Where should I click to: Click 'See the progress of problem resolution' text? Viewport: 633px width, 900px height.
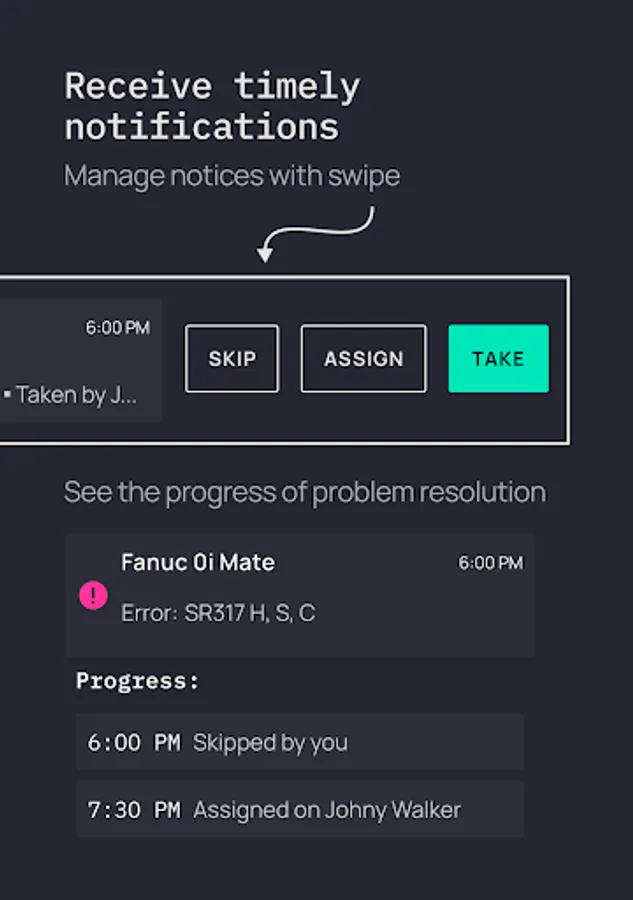point(305,492)
